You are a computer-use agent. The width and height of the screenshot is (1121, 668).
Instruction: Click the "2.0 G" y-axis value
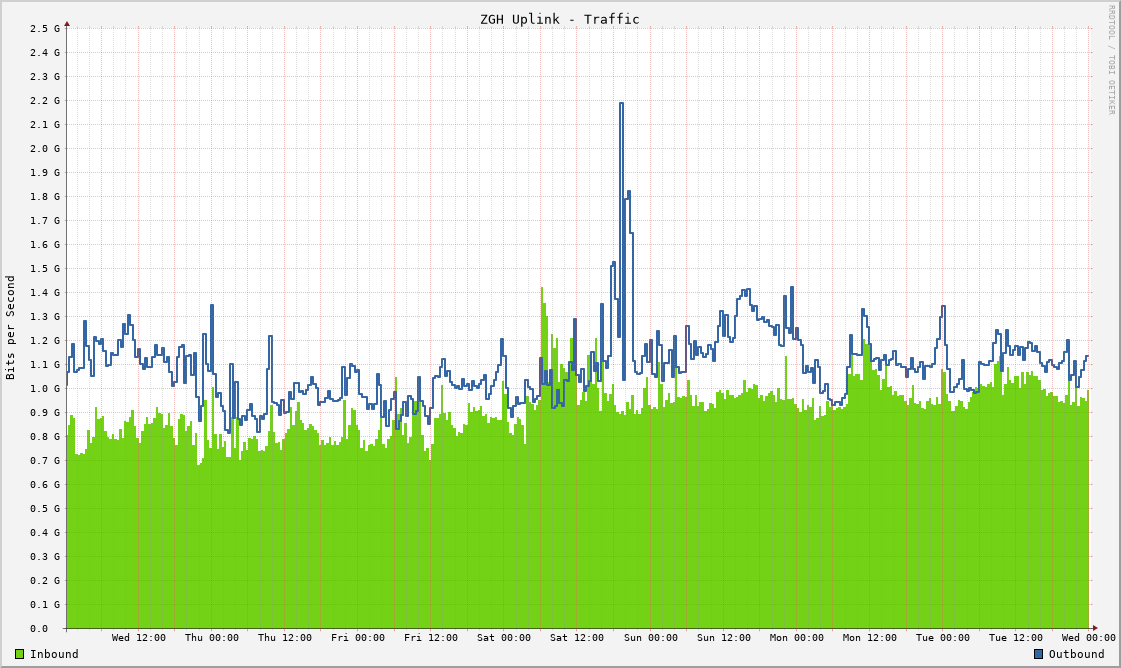point(45,149)
